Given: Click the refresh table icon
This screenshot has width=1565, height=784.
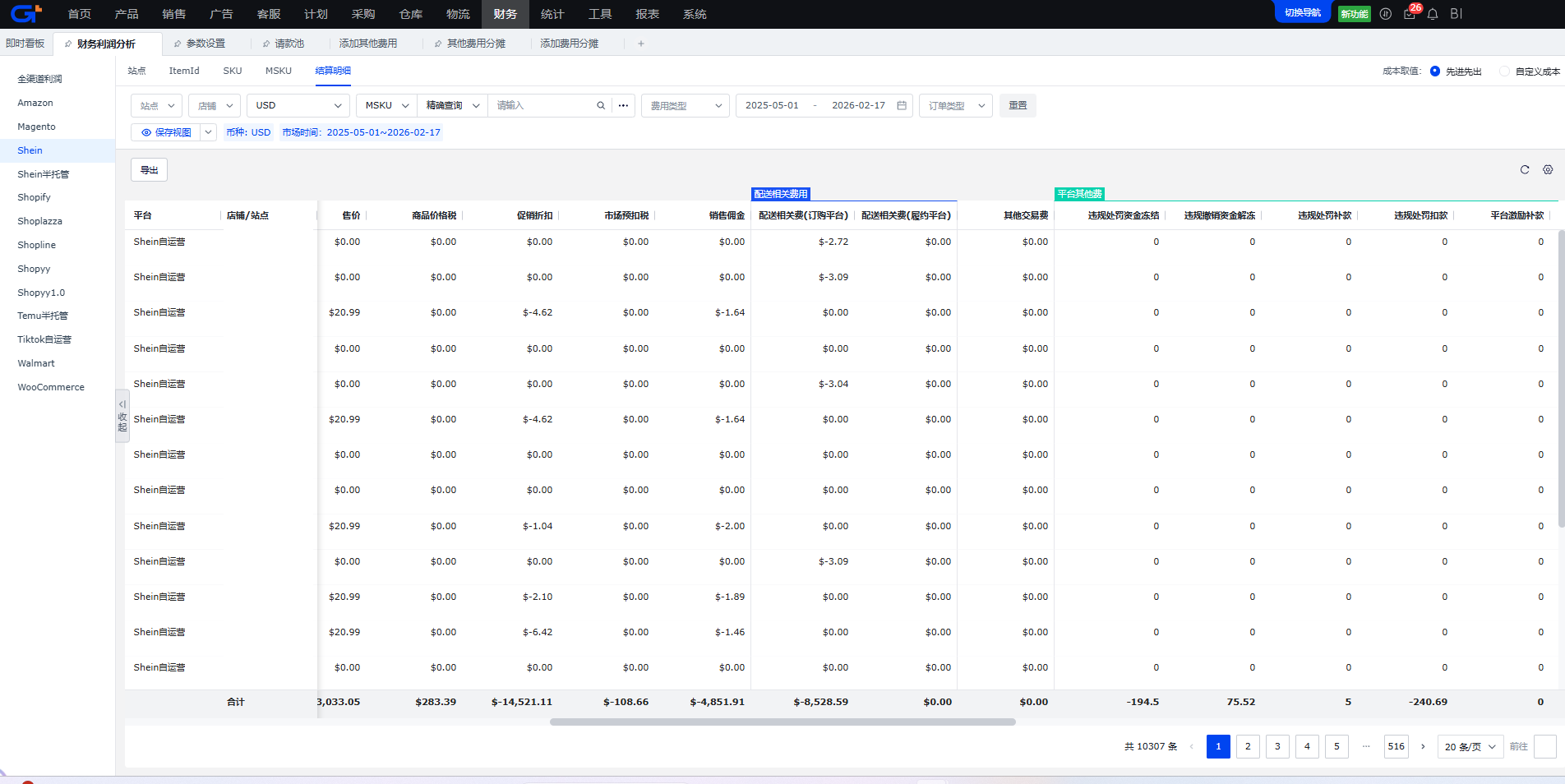Looking at the screenshot, I should [1525, 170].
